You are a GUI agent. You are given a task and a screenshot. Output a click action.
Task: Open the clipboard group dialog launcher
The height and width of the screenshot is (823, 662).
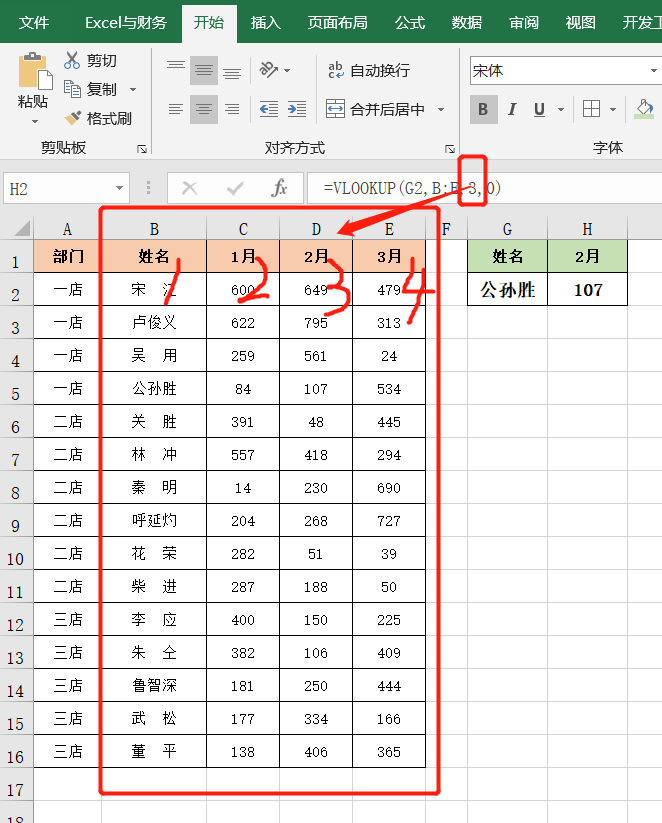142,149
